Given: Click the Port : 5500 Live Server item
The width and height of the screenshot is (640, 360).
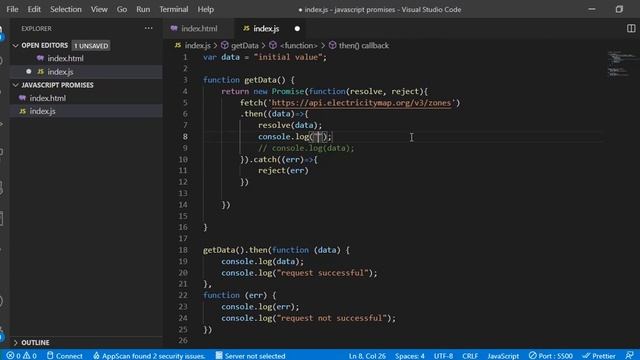Looking at the screenshot, I should coord(551,356).
